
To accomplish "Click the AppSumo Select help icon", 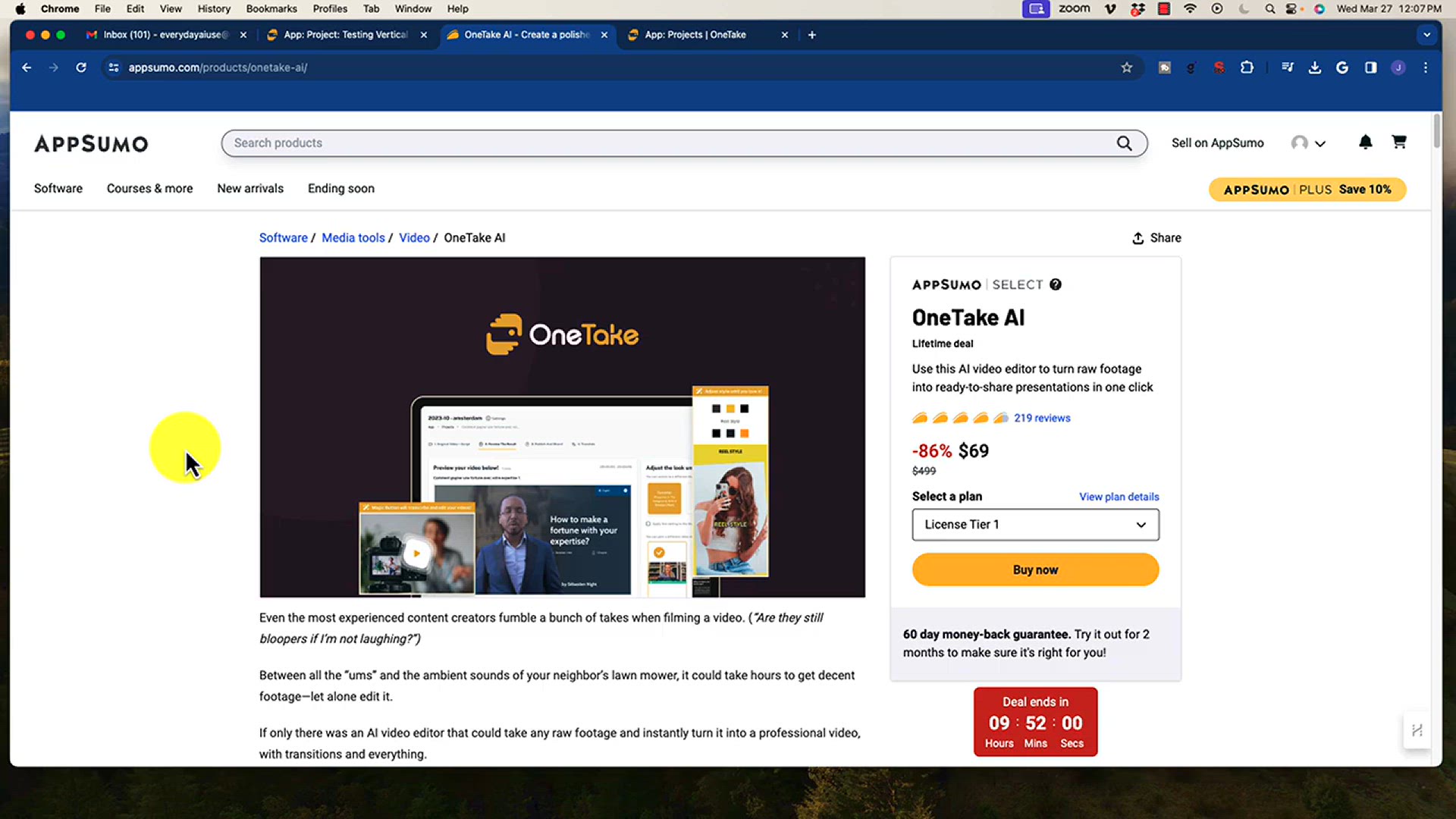I will tap(1056, 284).
